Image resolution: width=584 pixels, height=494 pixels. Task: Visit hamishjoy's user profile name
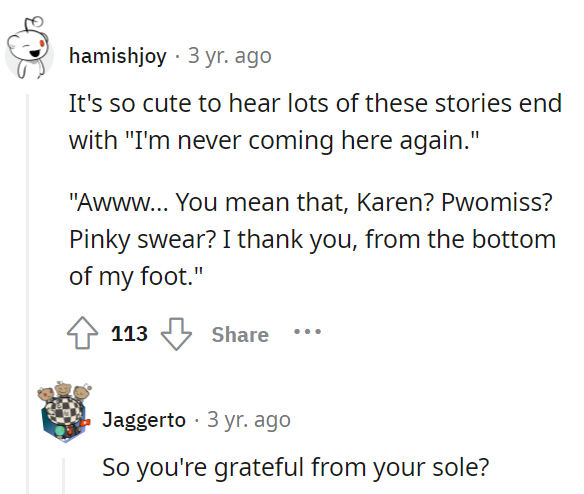pyautogui.click(x=118, y=57)
